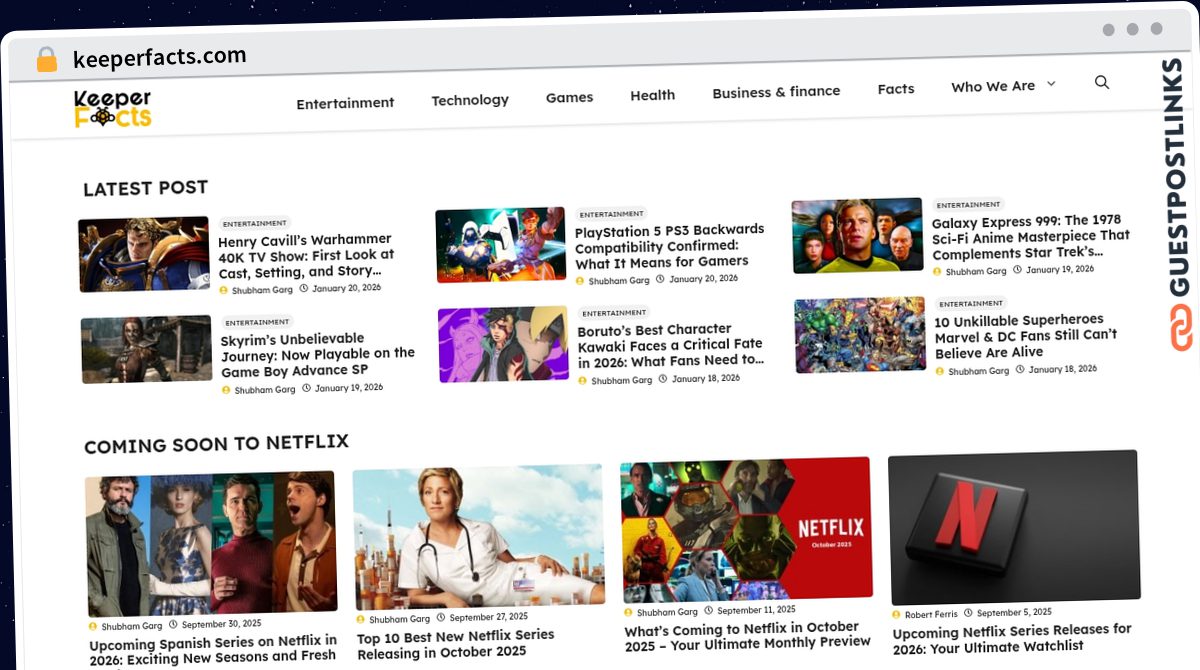
Task: Click author avatar icon on September 11 post
Action: (629, 612)
